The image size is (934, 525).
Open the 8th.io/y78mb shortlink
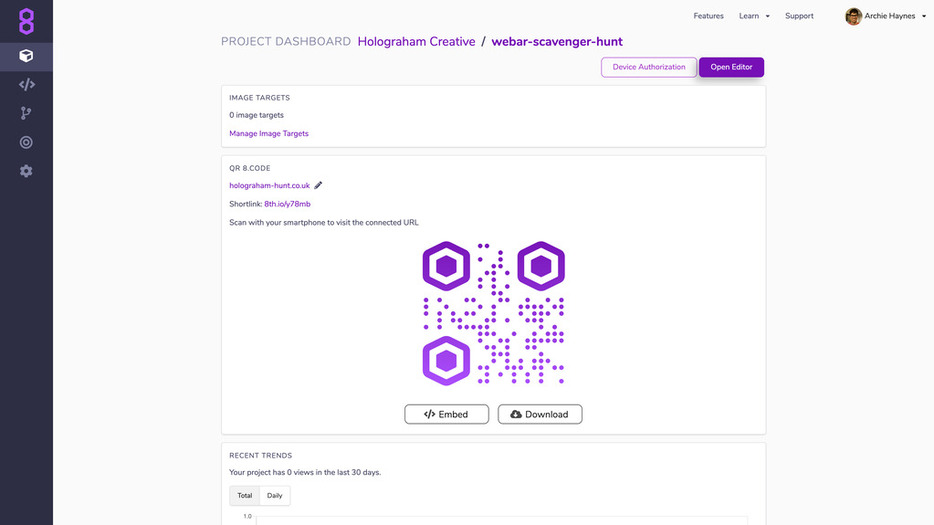coord(287,204)
